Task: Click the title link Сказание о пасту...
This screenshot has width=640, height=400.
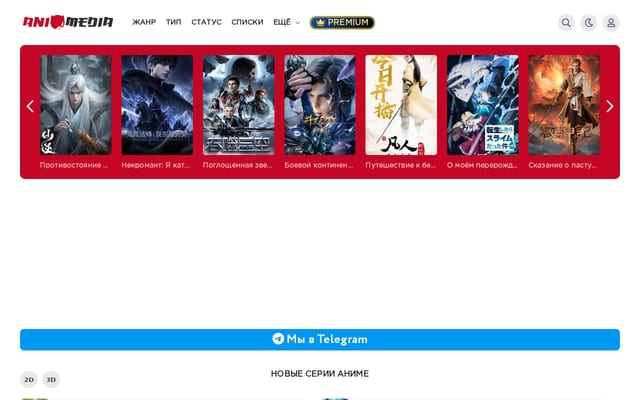Action: (x=562, y=165)
